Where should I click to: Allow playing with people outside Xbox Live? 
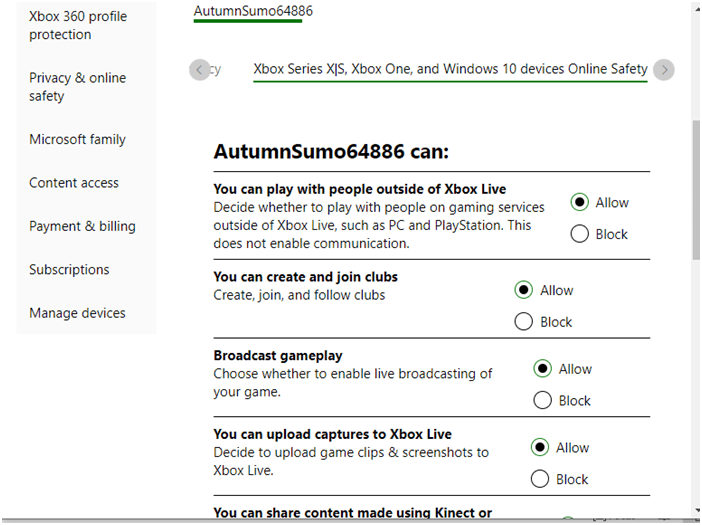[579, 202]
